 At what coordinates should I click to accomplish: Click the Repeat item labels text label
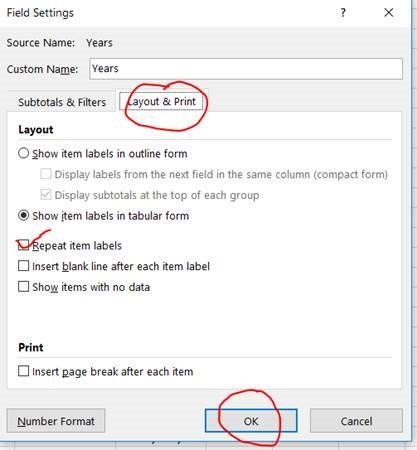point(77,246)
